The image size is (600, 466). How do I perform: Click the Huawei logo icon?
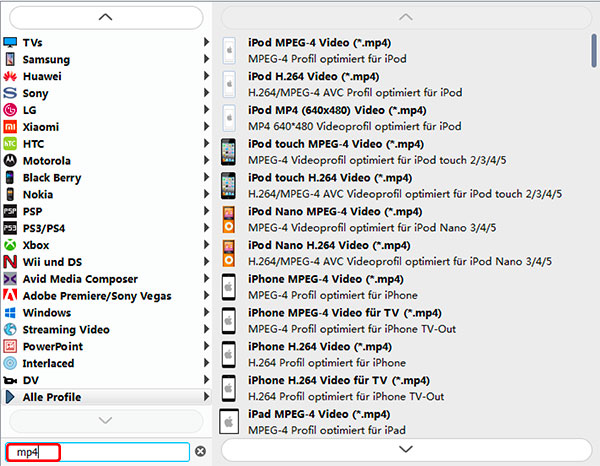click(10, 76)
